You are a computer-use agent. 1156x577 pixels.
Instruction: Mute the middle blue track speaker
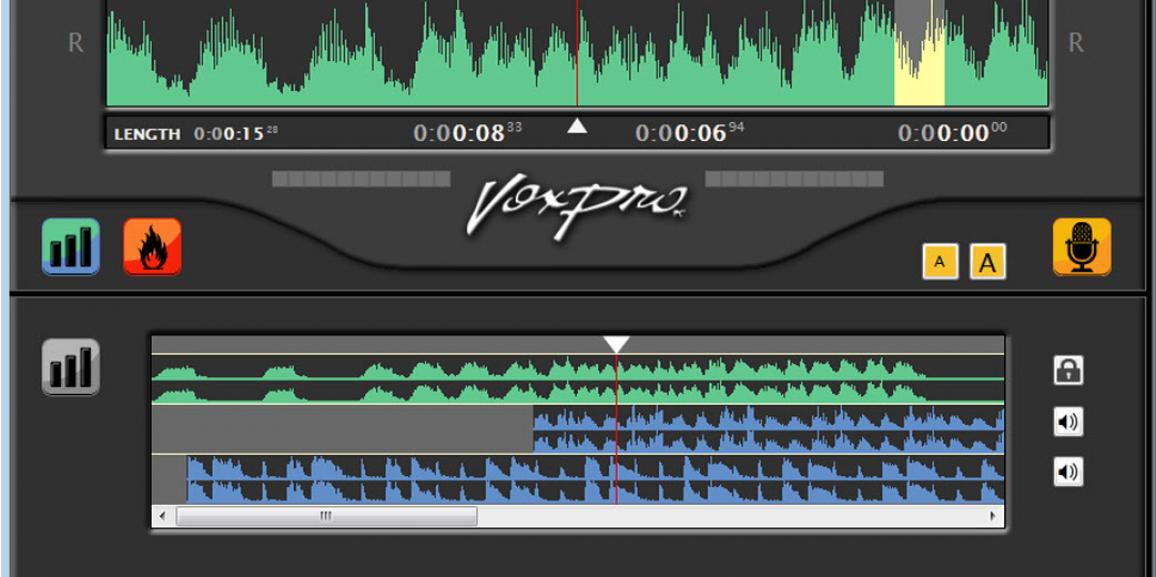tap(1068, 422)
